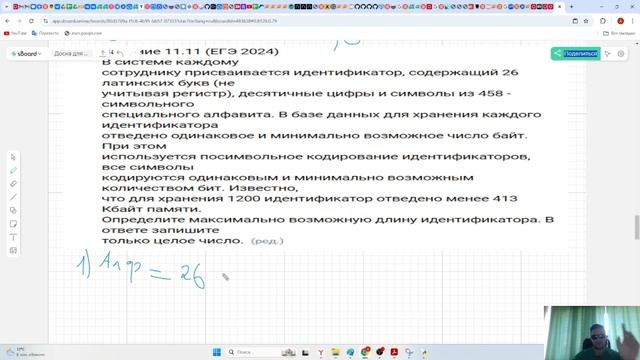This screenshot has width=640, height=360.
Task: Open the install/cast icon in address bar
Action: (575, 21)
